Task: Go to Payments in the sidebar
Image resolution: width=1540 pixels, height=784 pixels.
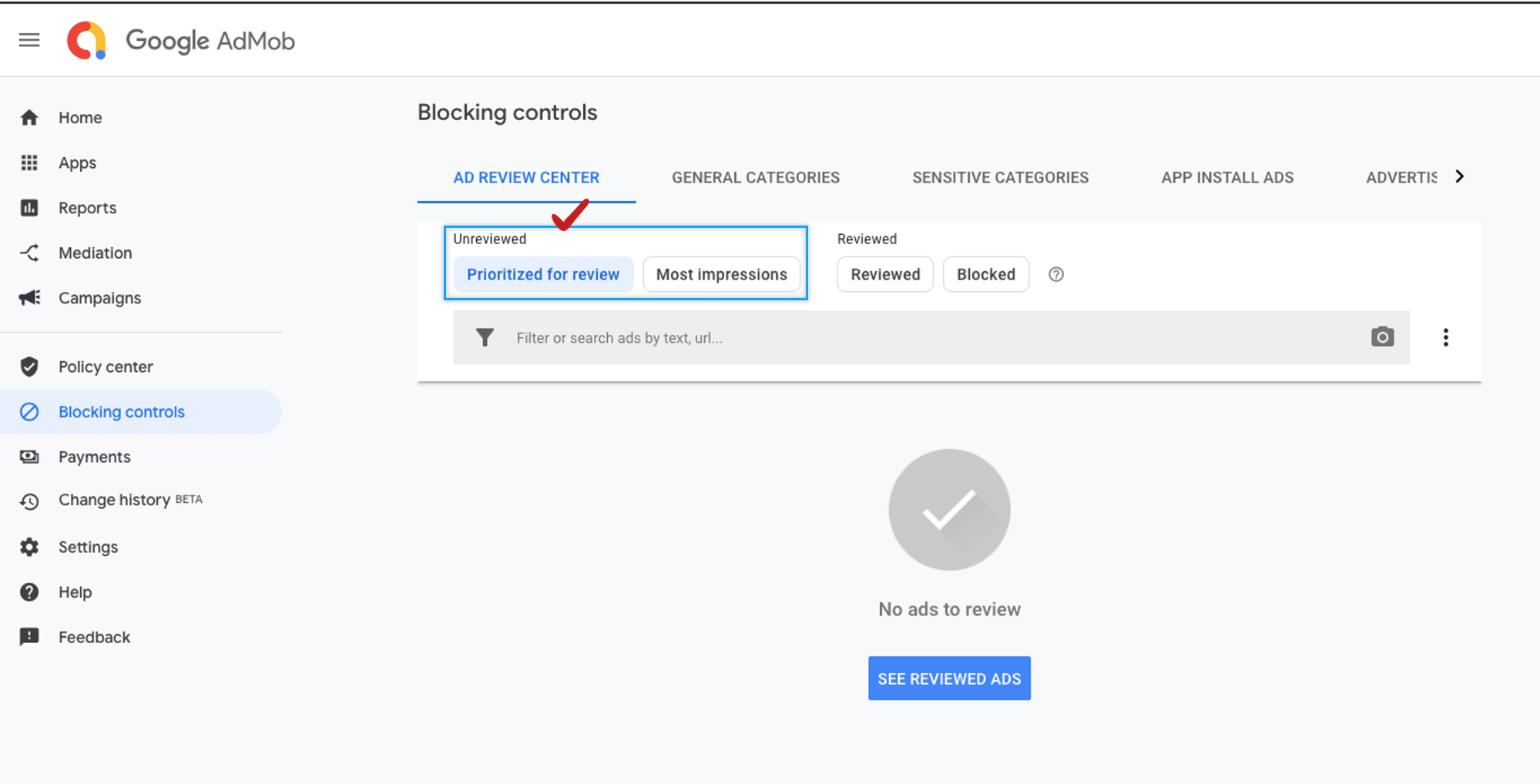Action: click(94, 457)
